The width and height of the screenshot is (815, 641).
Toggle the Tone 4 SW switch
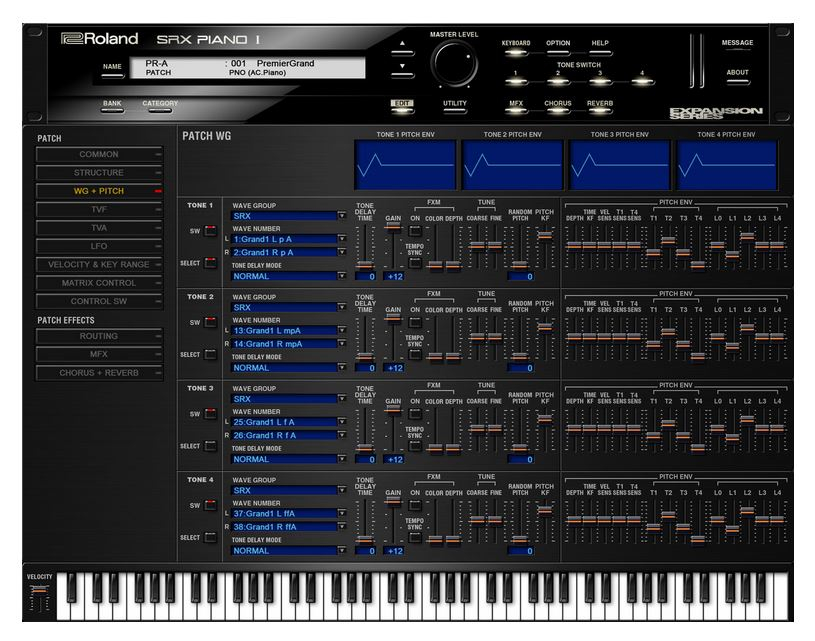click(x=210, y=505)
